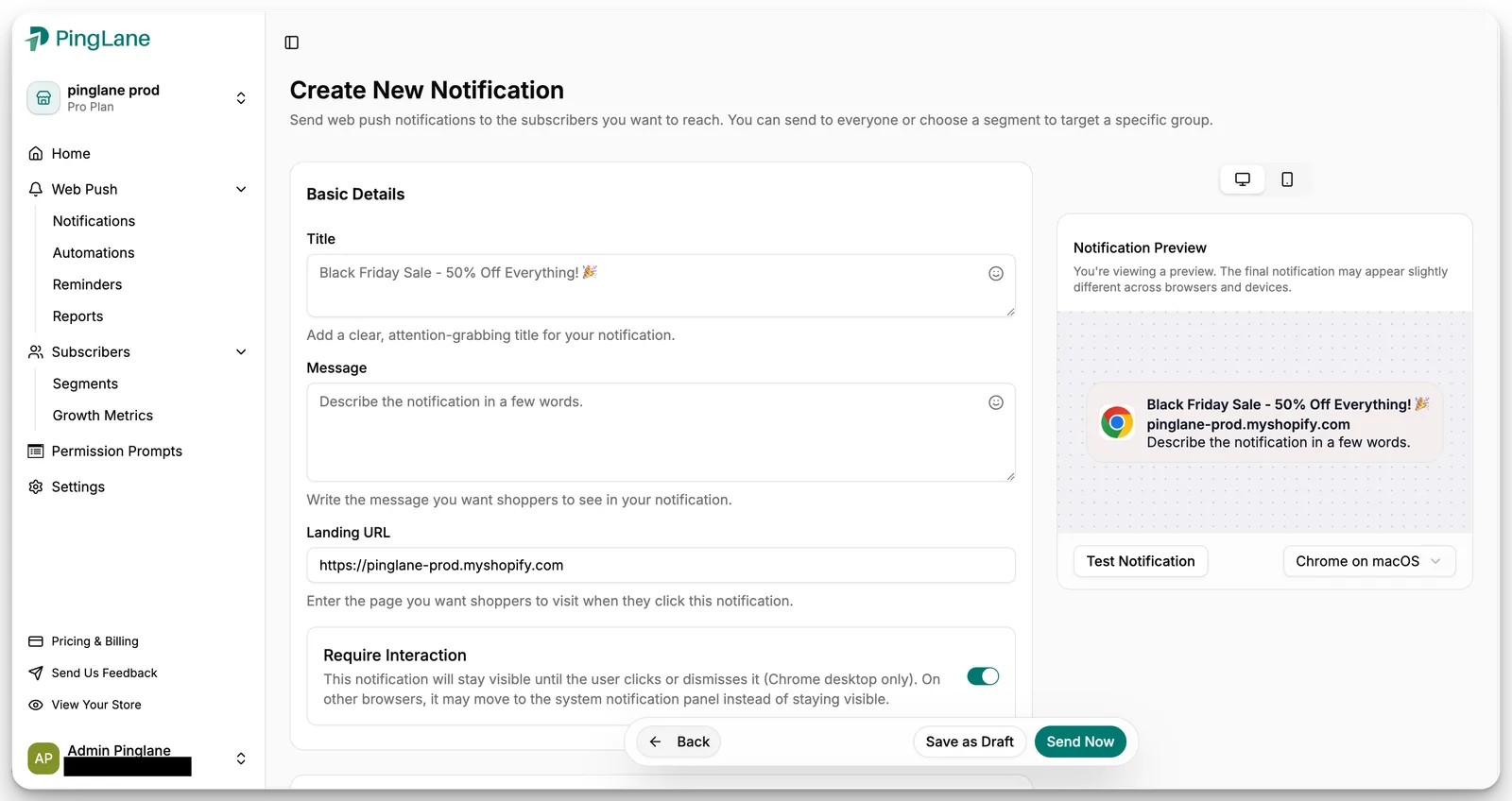
Task: Click the notification preview card
Action: [x=1264, y=422]
